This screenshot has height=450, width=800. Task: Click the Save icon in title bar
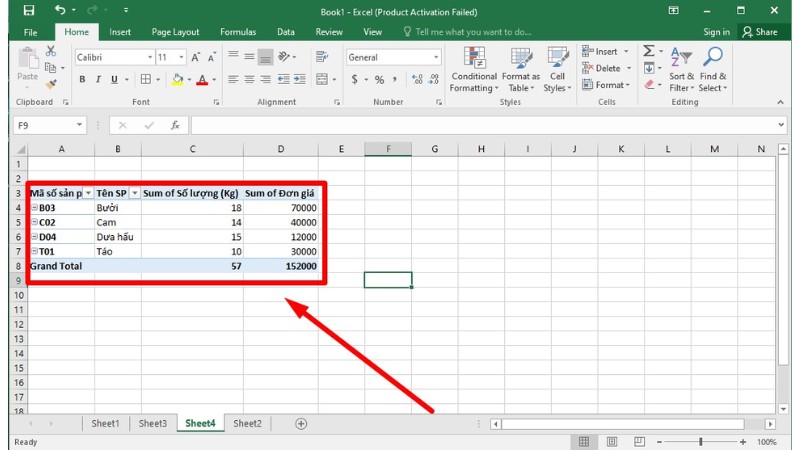27,10
